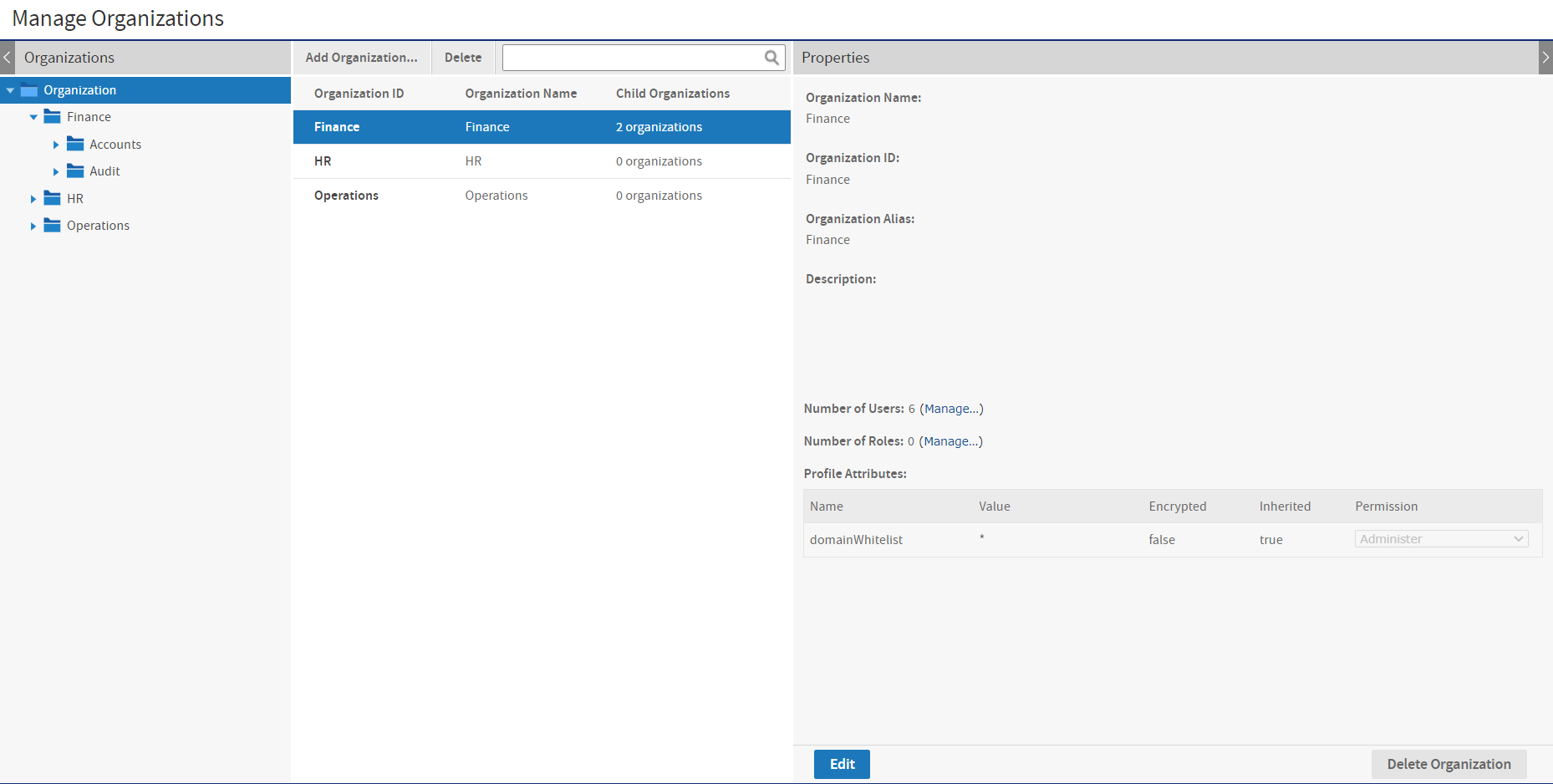Click the blue Edit button

(x=842, y=764)
